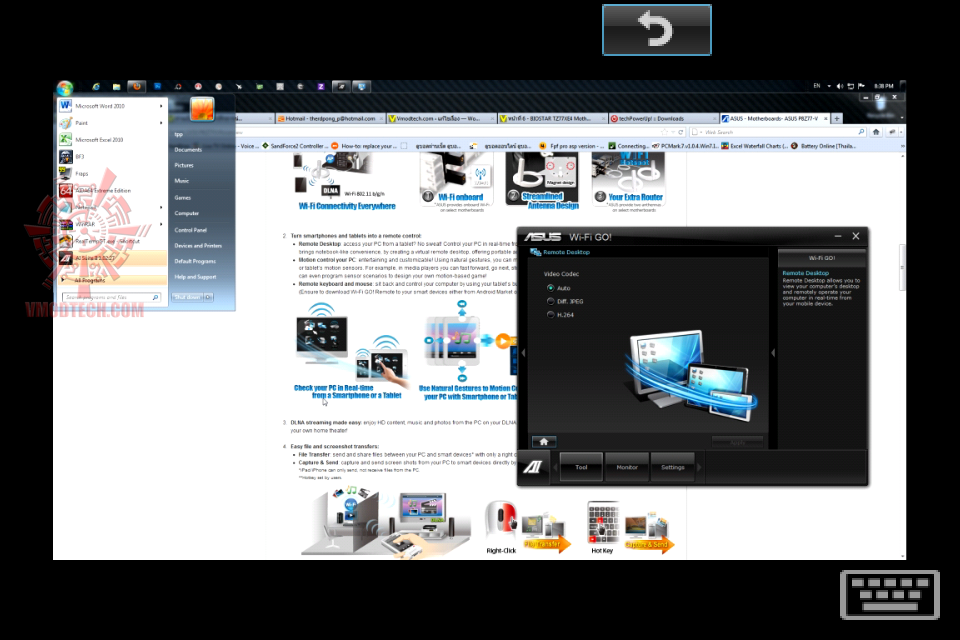
Task: Select the ASUS Motherboards browser tab
Action: (774, 118)
